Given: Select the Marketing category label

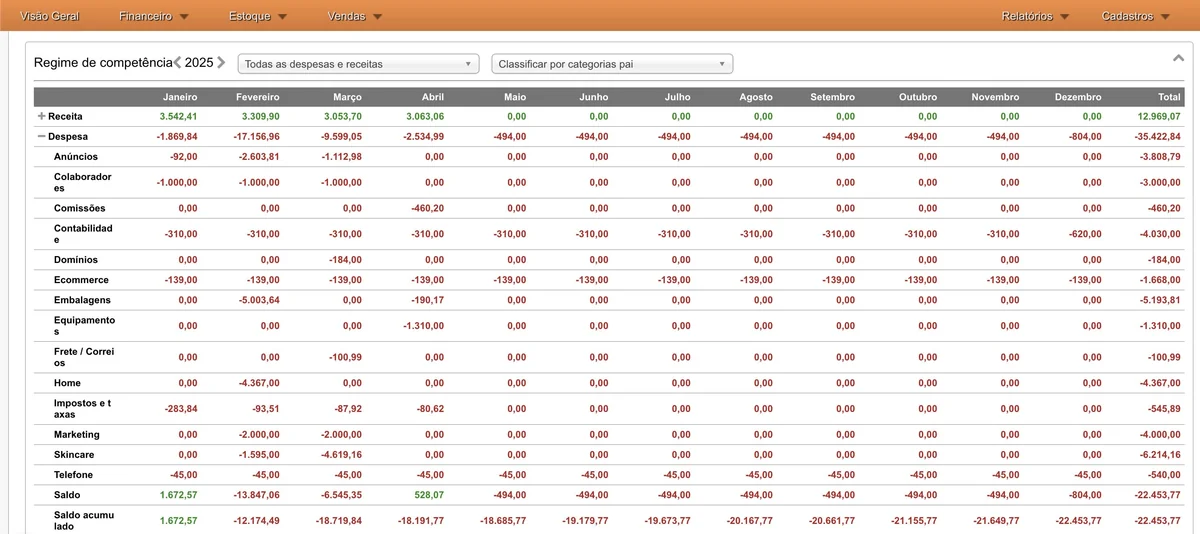Looking at the screenshot, I should coord(77,435).
